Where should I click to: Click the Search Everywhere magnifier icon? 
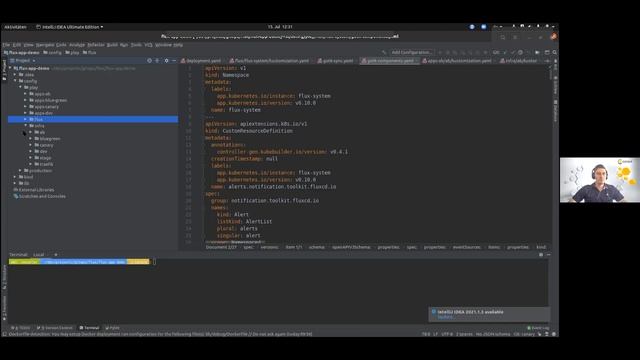click(555, 53)
